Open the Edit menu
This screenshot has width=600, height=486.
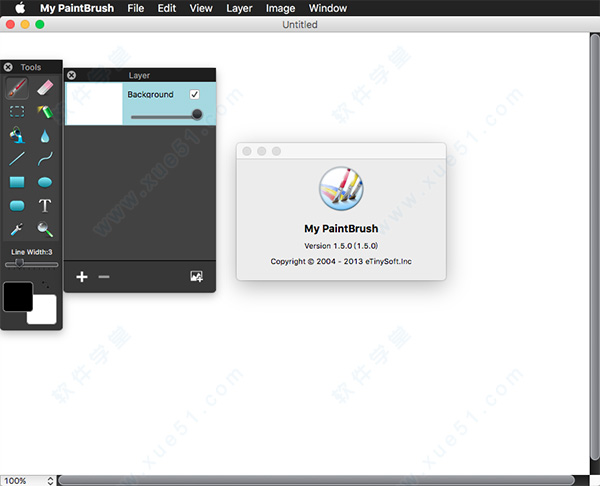(x=167, y=8)
